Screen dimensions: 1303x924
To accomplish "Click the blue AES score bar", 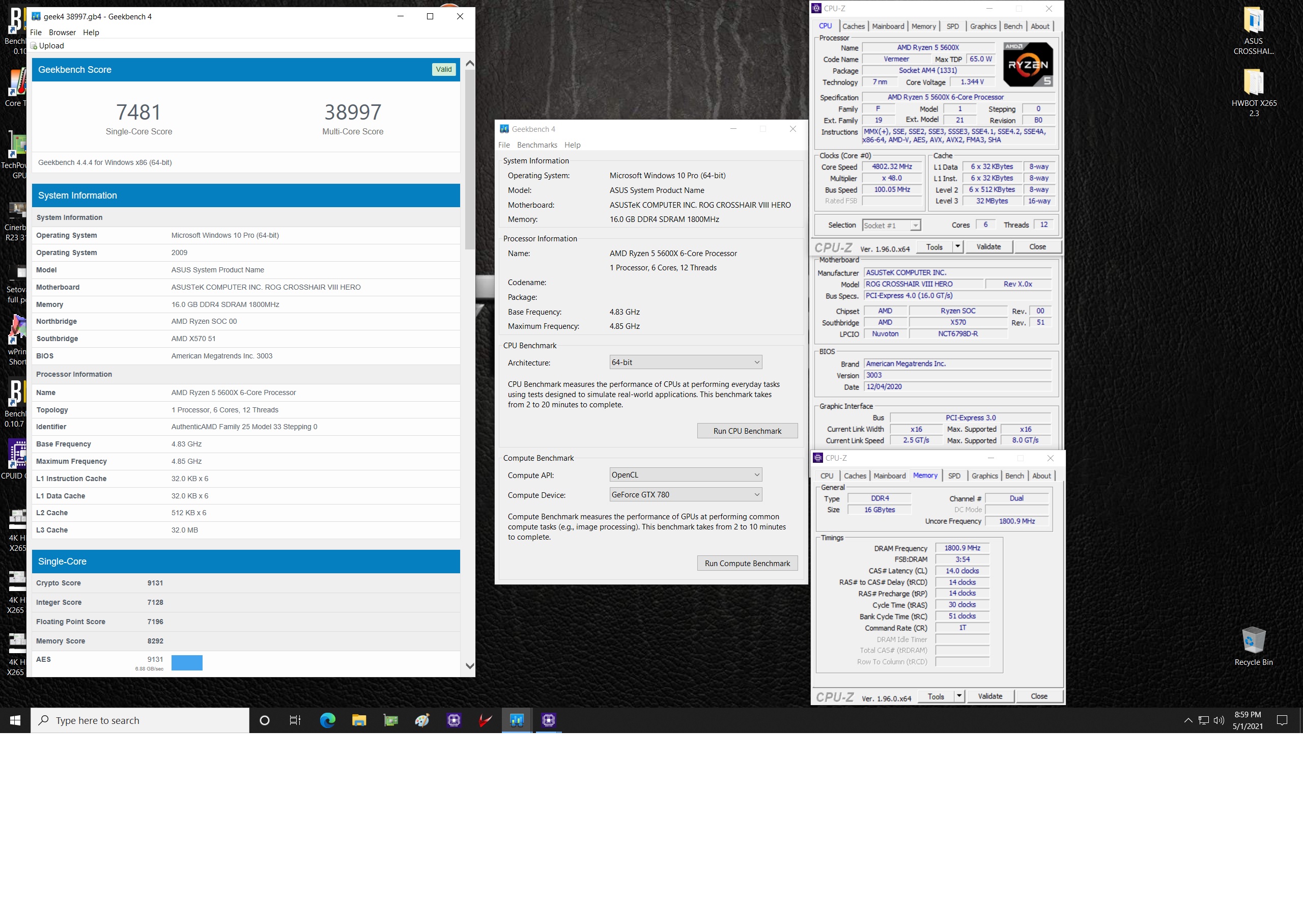I will click(x=187, y=663).
